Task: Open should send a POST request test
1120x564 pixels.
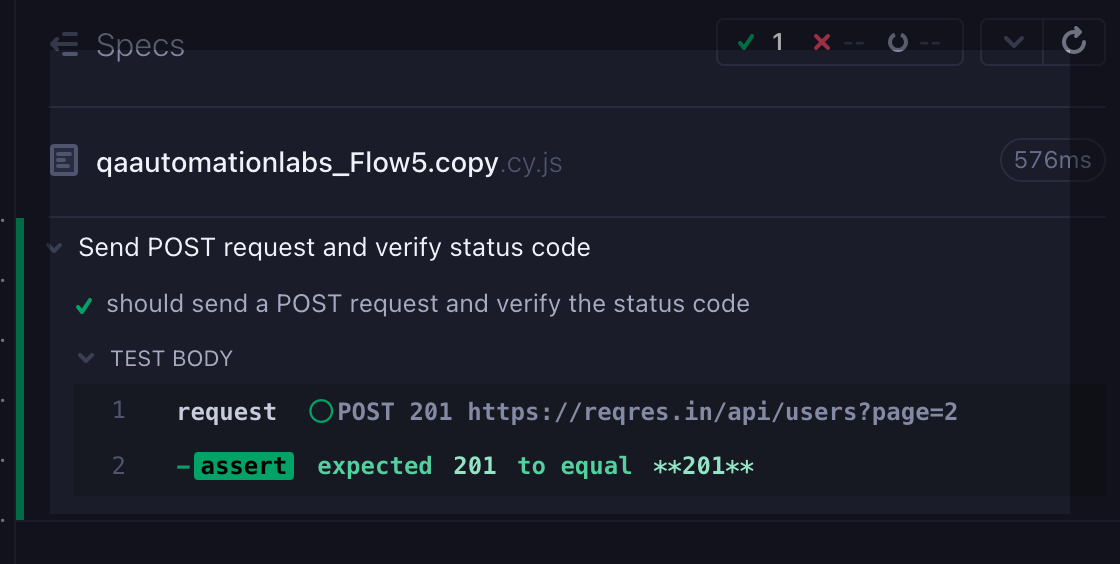Action: tap(428, 304)
